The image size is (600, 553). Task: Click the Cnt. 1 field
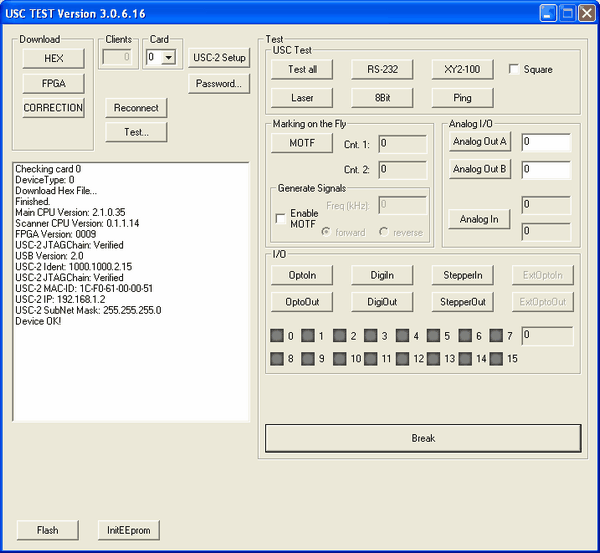pyautogui.click(x=403, y=144)
